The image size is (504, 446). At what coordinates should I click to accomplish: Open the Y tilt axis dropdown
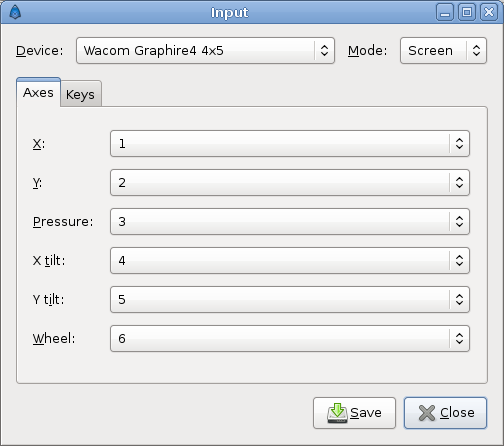[290, 300]
